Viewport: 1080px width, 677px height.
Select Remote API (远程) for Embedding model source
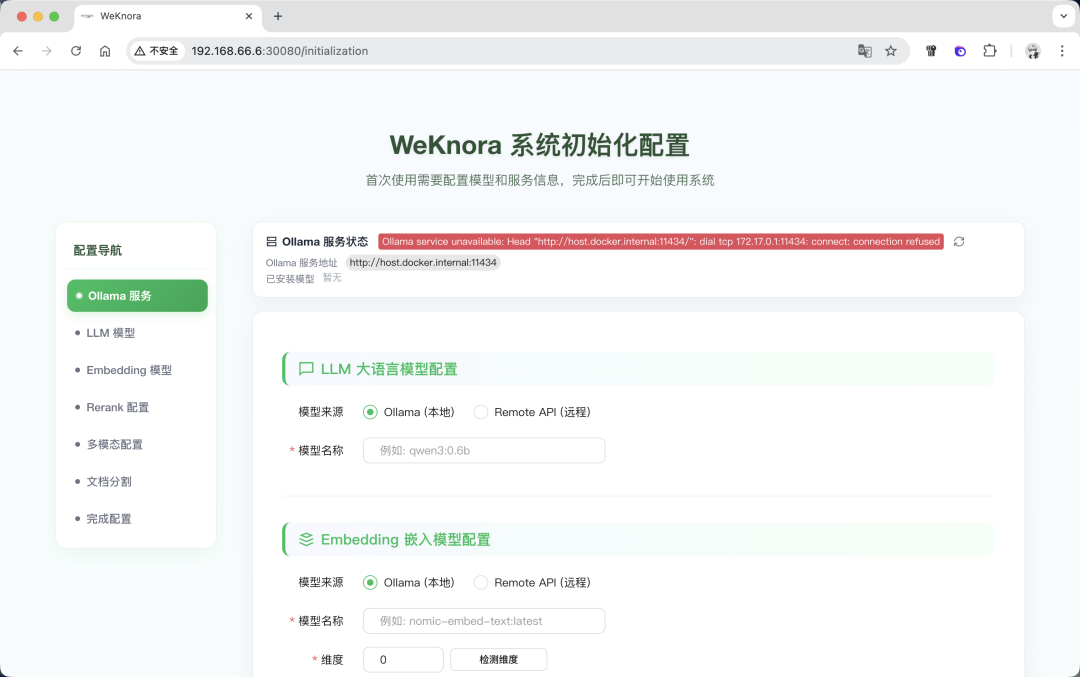tap(532, 583)
